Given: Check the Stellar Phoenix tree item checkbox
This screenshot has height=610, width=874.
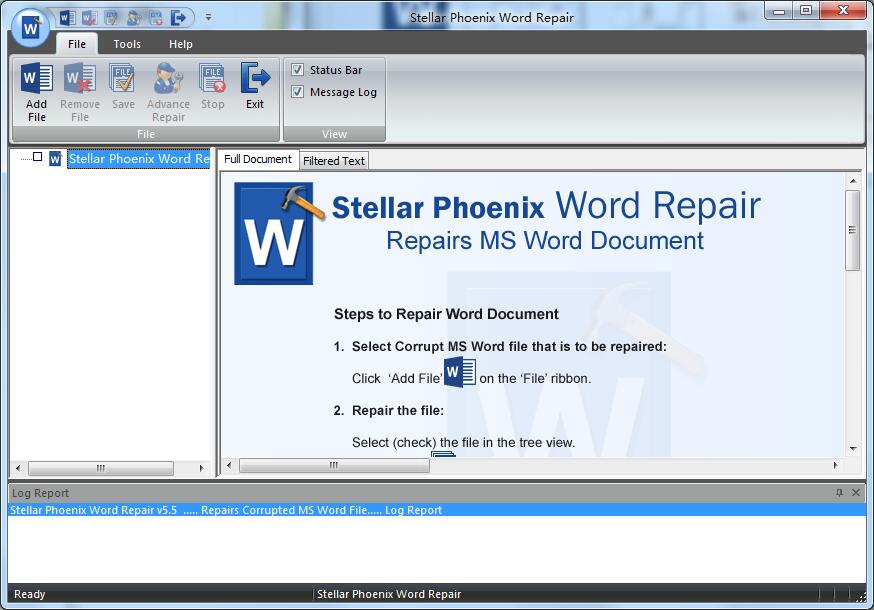Looking at the screenshot, I should click(x=37, y=157).
